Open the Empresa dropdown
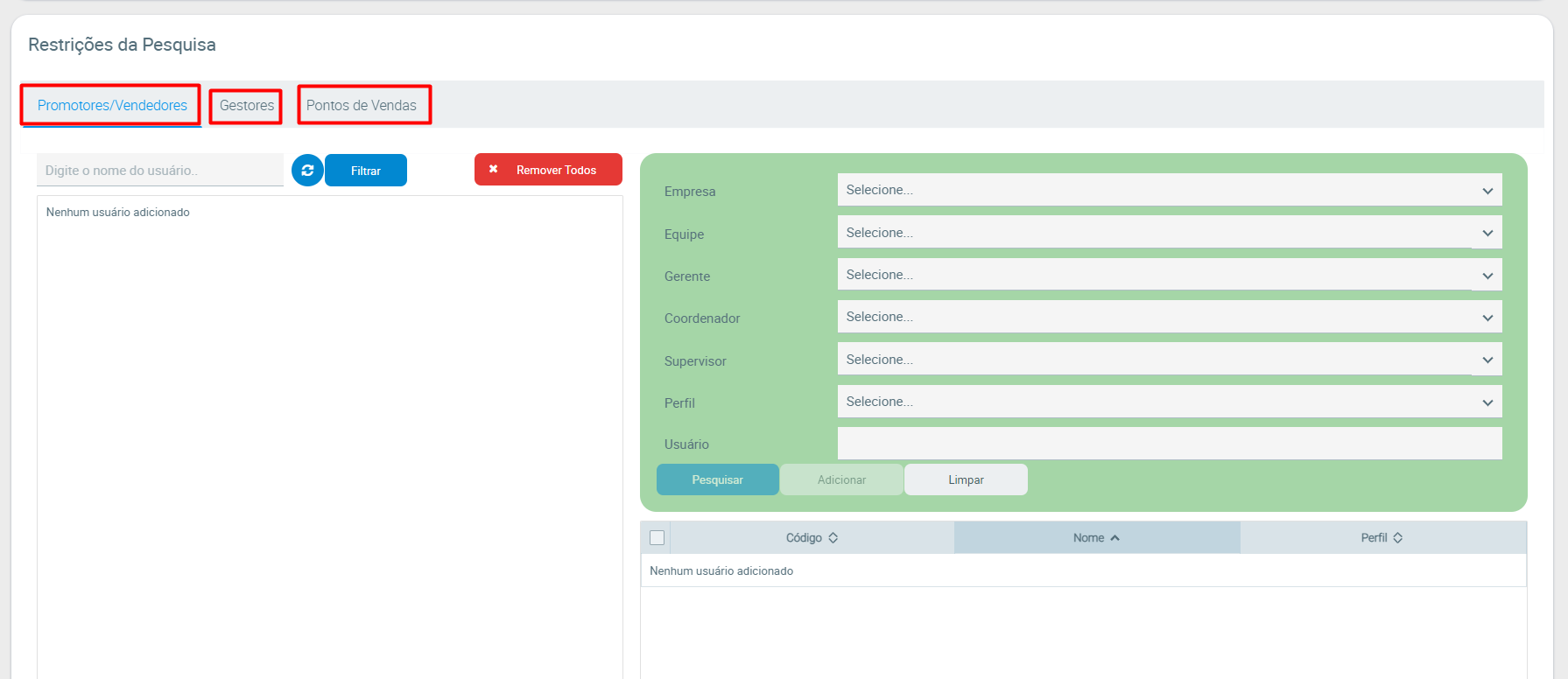 coord(1169,190)
